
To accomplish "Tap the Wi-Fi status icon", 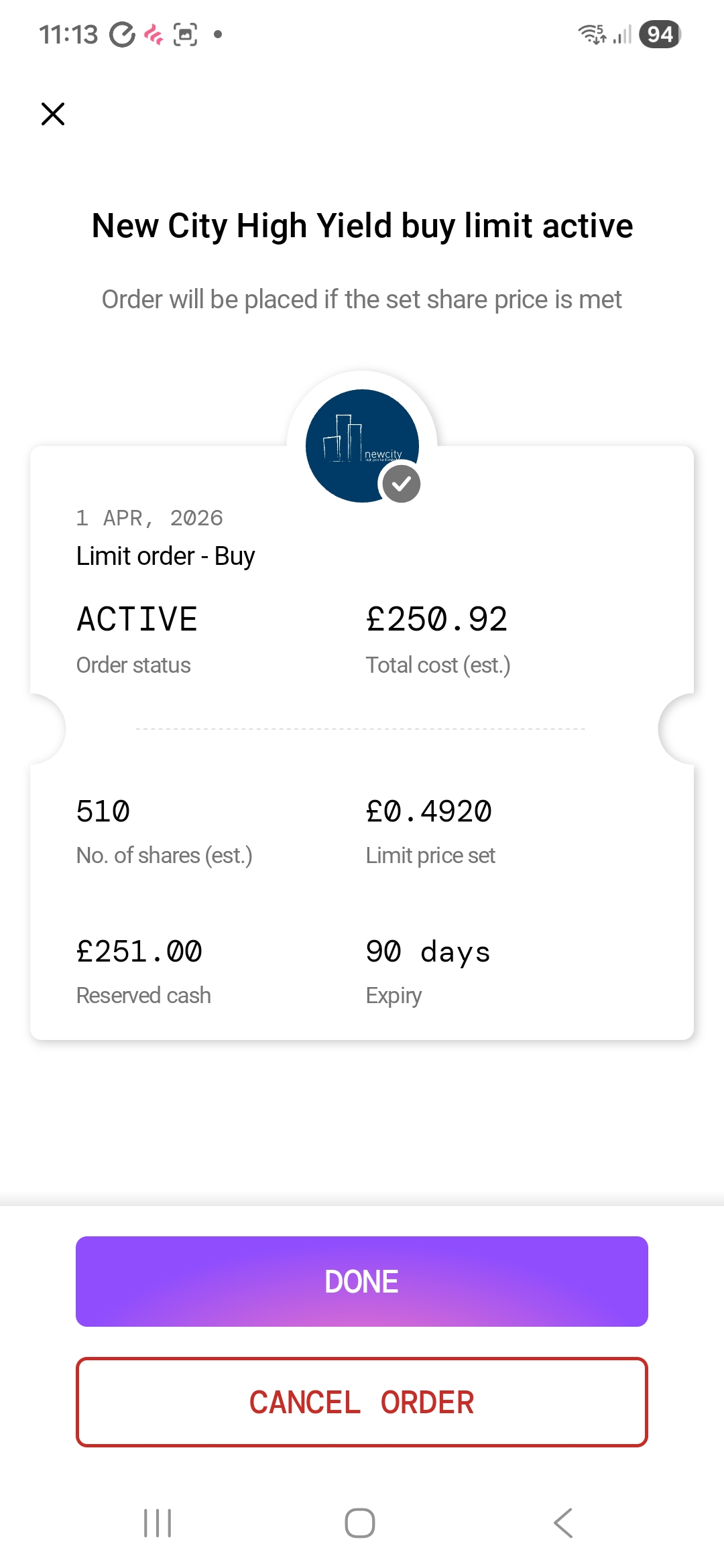I will click(x=592, y=34).
